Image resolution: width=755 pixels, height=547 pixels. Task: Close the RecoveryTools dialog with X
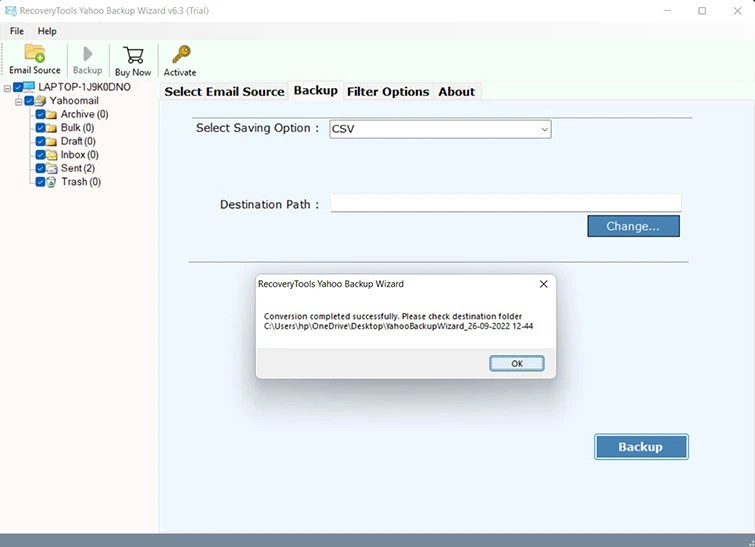pos(544,284)
